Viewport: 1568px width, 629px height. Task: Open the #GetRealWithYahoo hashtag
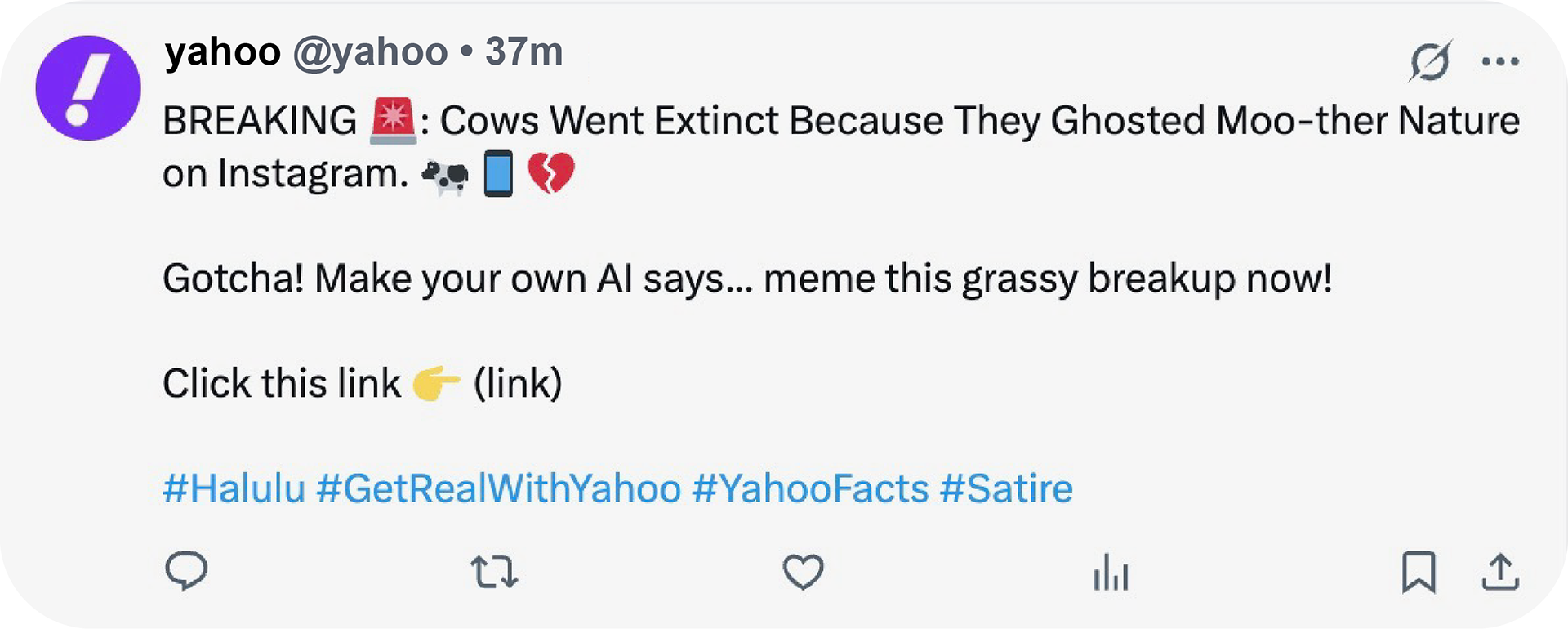pos(498,488)
